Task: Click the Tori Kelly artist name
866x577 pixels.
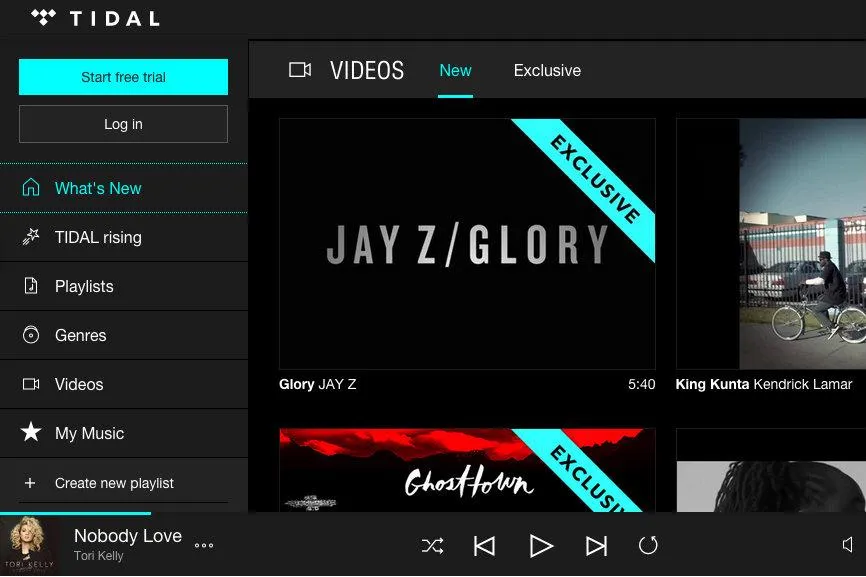Action: pos(99,555)
